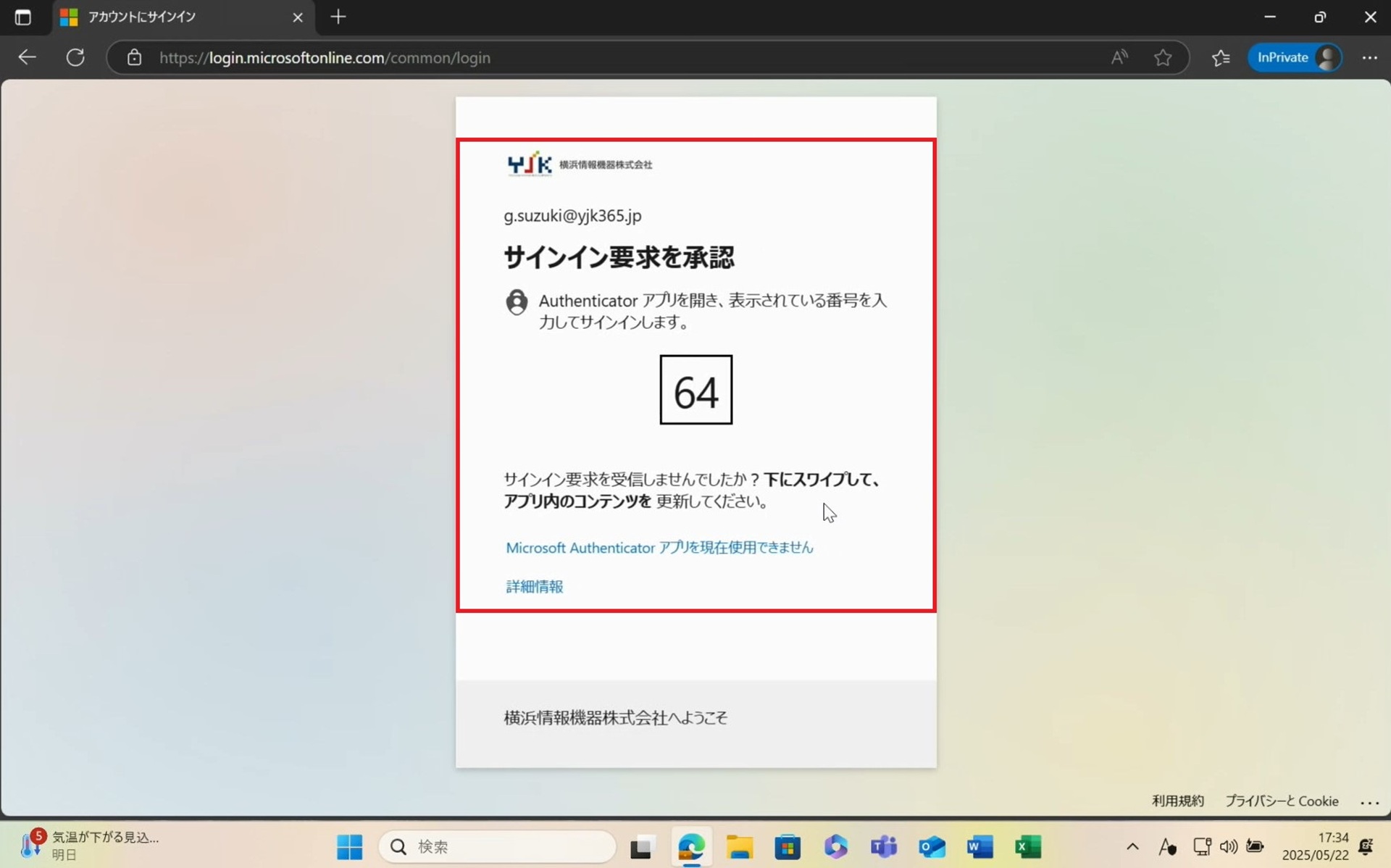Click the g.suzuki@yjk365.jp account text
This screenshot has width=1391, height=868.
[572, 216]
